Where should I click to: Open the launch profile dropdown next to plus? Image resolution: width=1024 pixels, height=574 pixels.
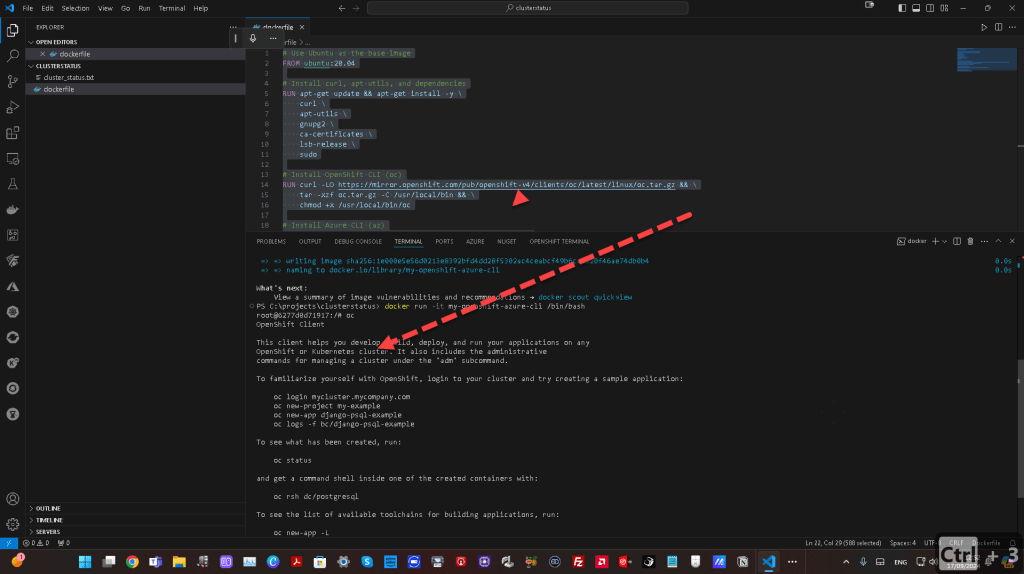[x=944, y=241]
